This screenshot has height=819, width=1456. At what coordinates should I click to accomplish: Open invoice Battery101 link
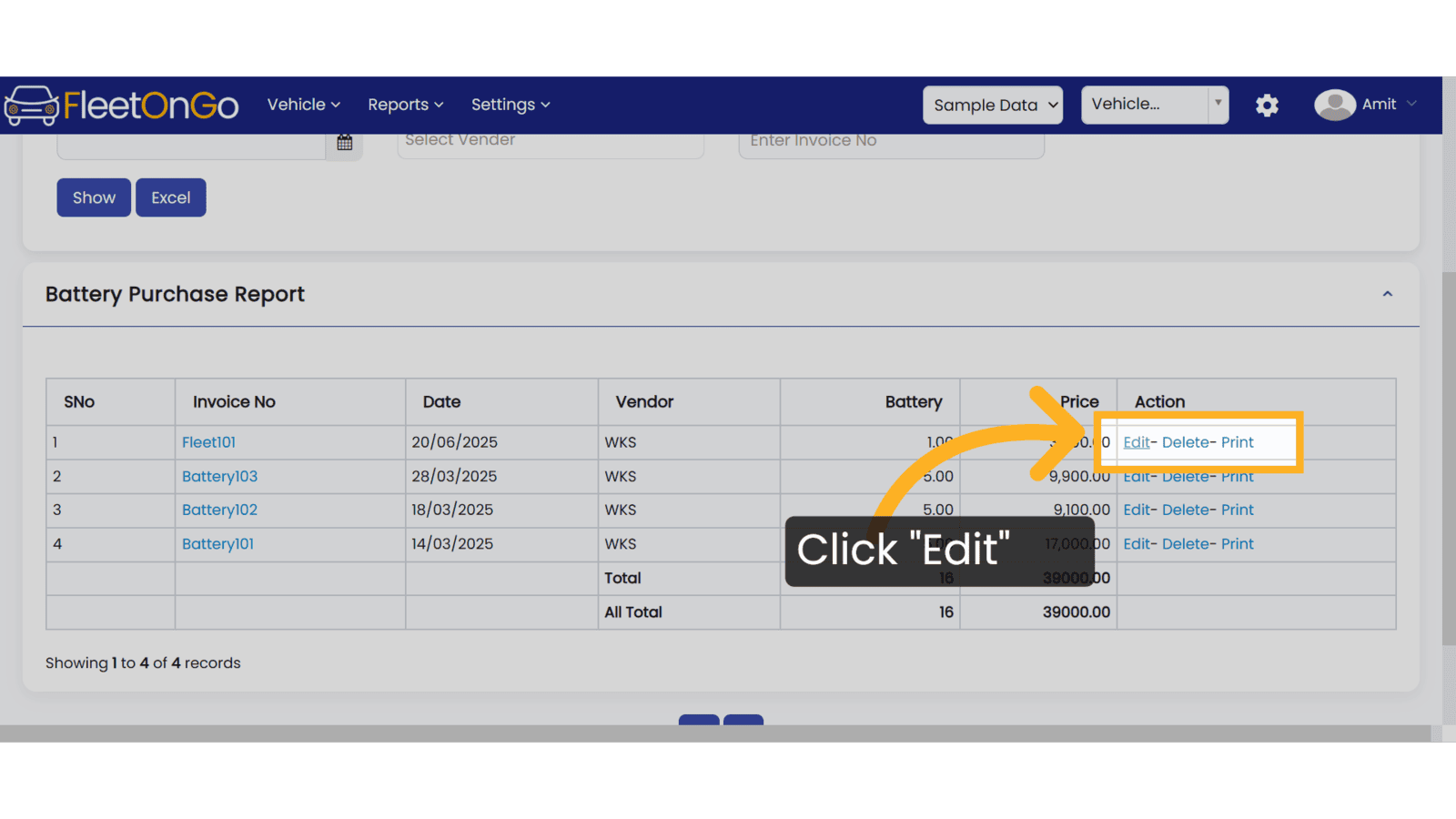(217, 544)
